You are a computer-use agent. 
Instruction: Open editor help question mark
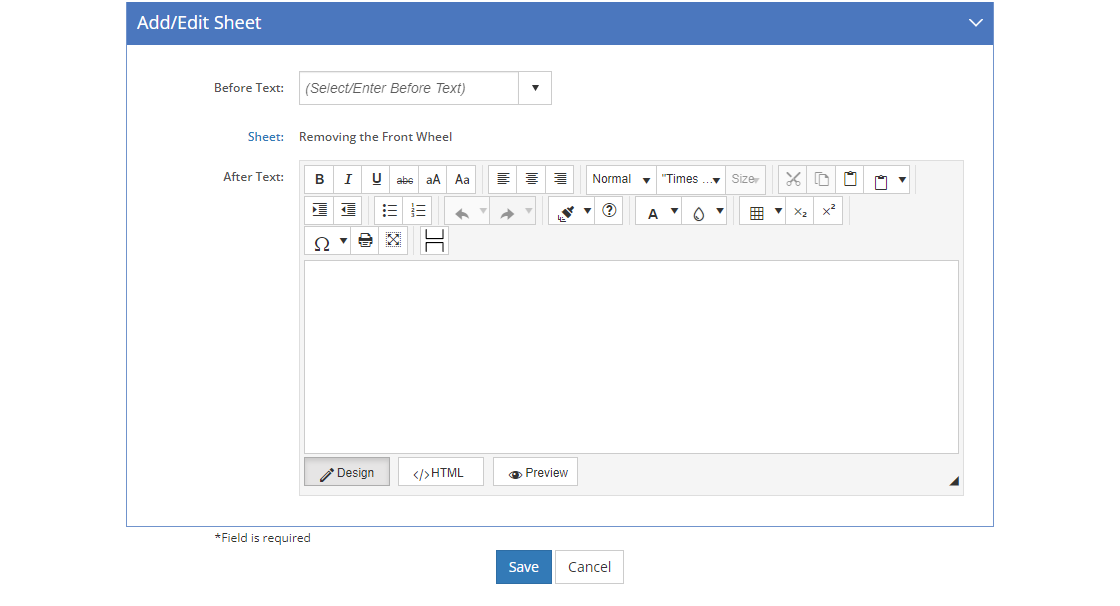point(609,211)
